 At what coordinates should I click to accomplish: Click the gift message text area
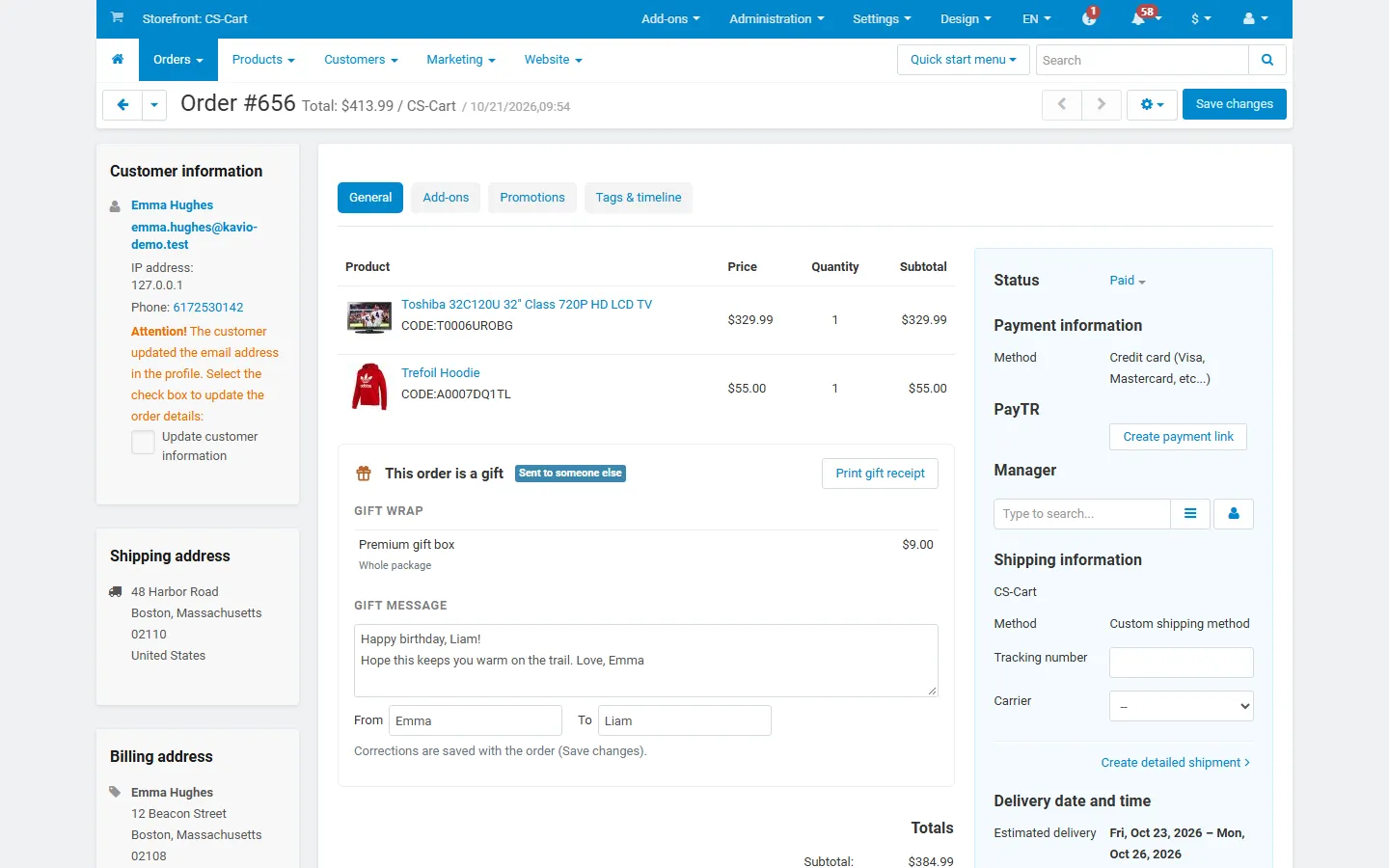click(x=646, y=661)
